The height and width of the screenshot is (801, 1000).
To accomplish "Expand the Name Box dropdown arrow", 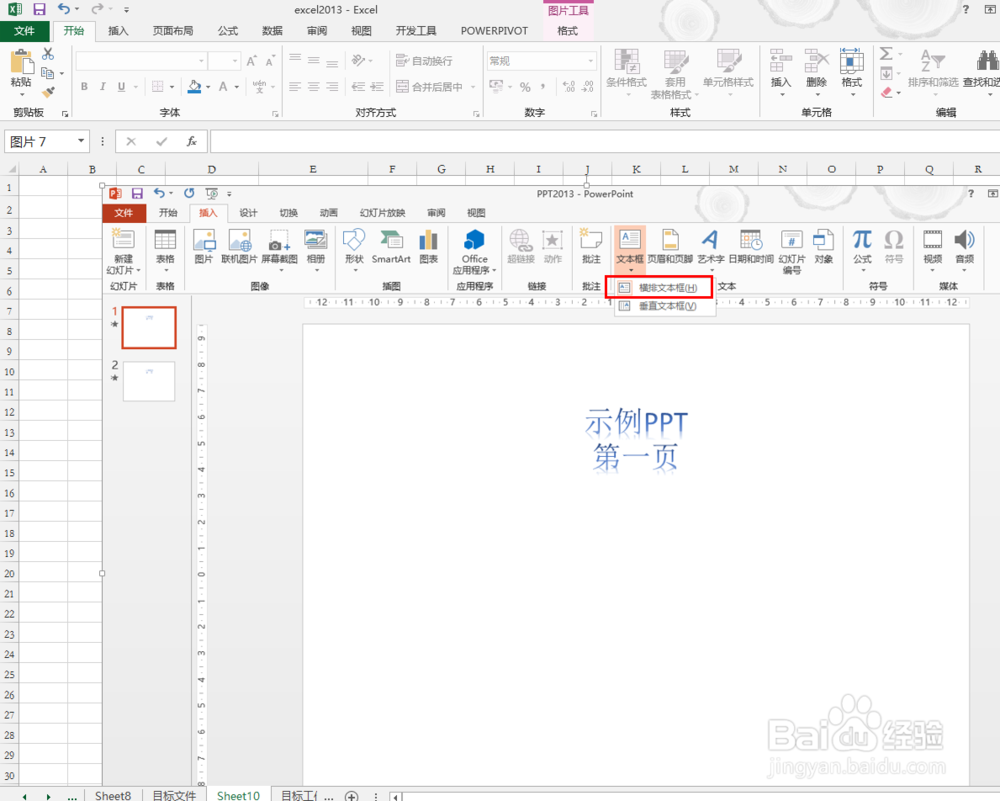I will [81, 141].
